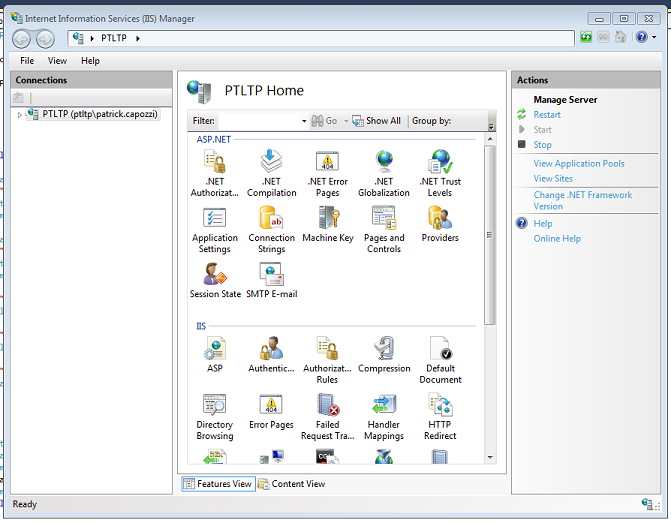Open Authentication feature in IIS group
The height and width of the screenshot is (523, 671).
(271, 355)
